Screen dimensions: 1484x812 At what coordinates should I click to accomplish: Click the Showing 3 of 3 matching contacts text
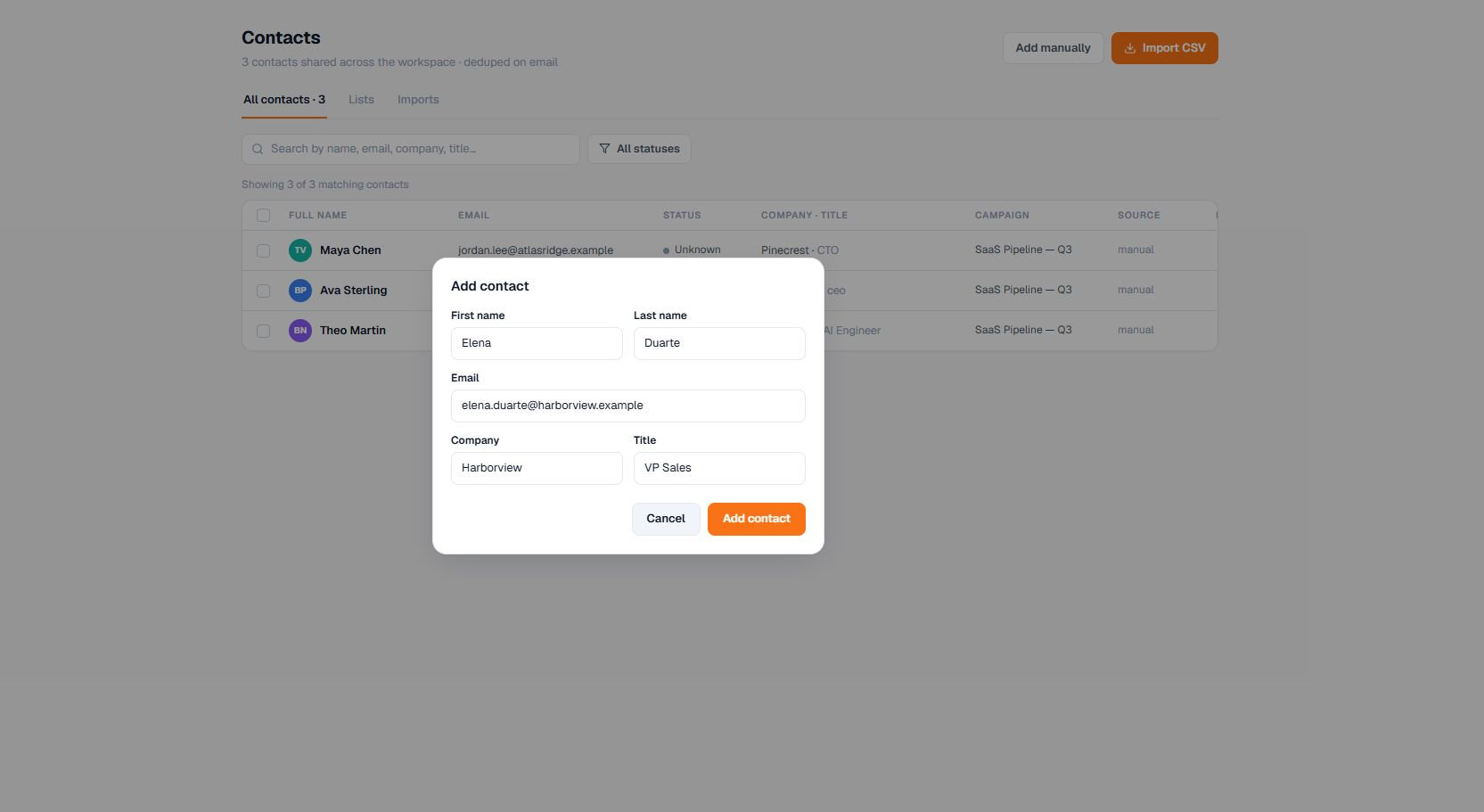click(325, 185)
